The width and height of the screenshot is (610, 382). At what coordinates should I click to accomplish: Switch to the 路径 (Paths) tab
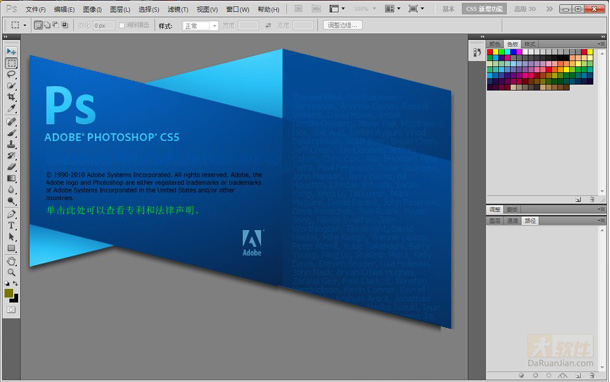[x=530, y=221]
